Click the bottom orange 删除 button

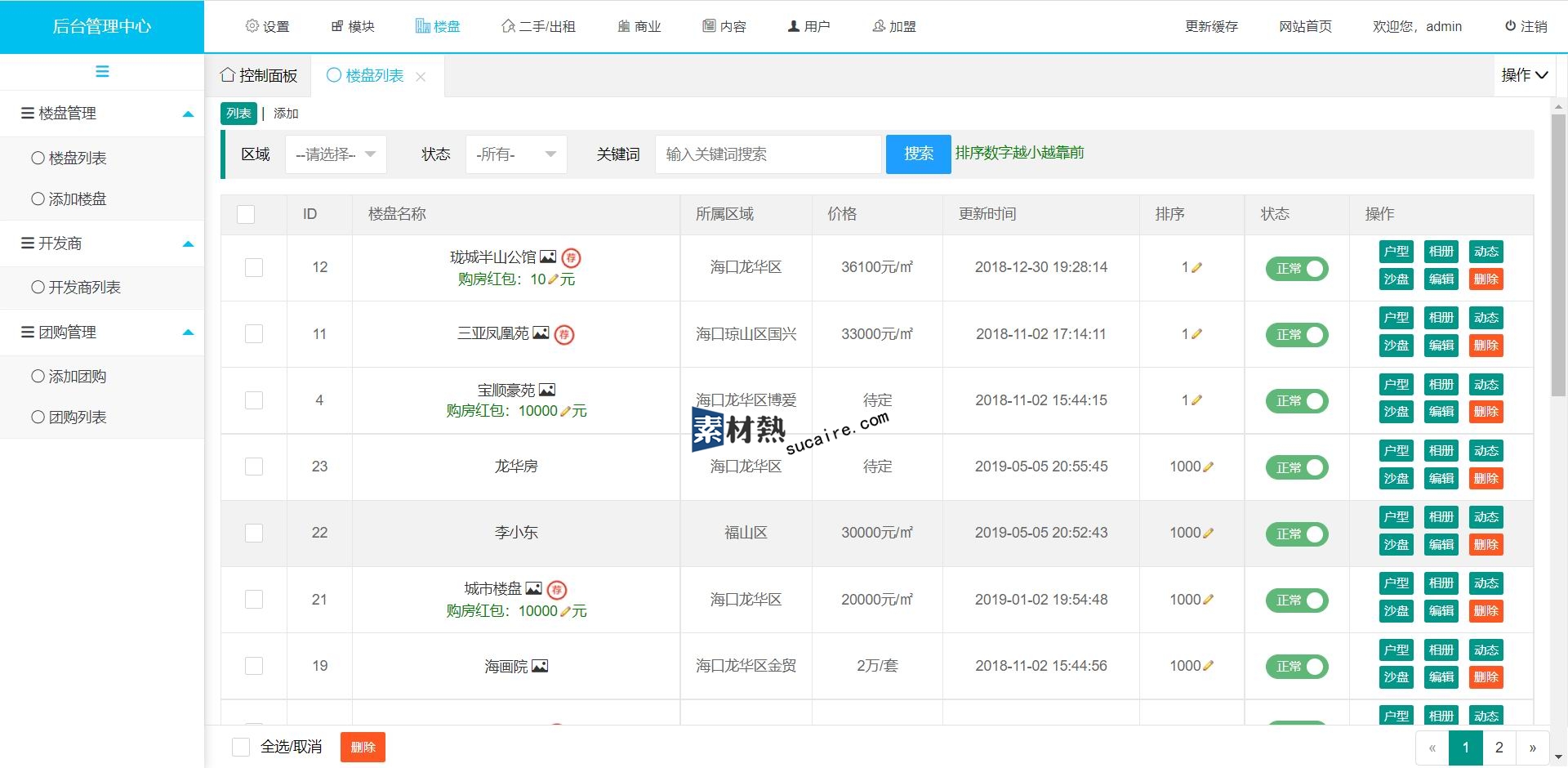click(x=363, y=747)
